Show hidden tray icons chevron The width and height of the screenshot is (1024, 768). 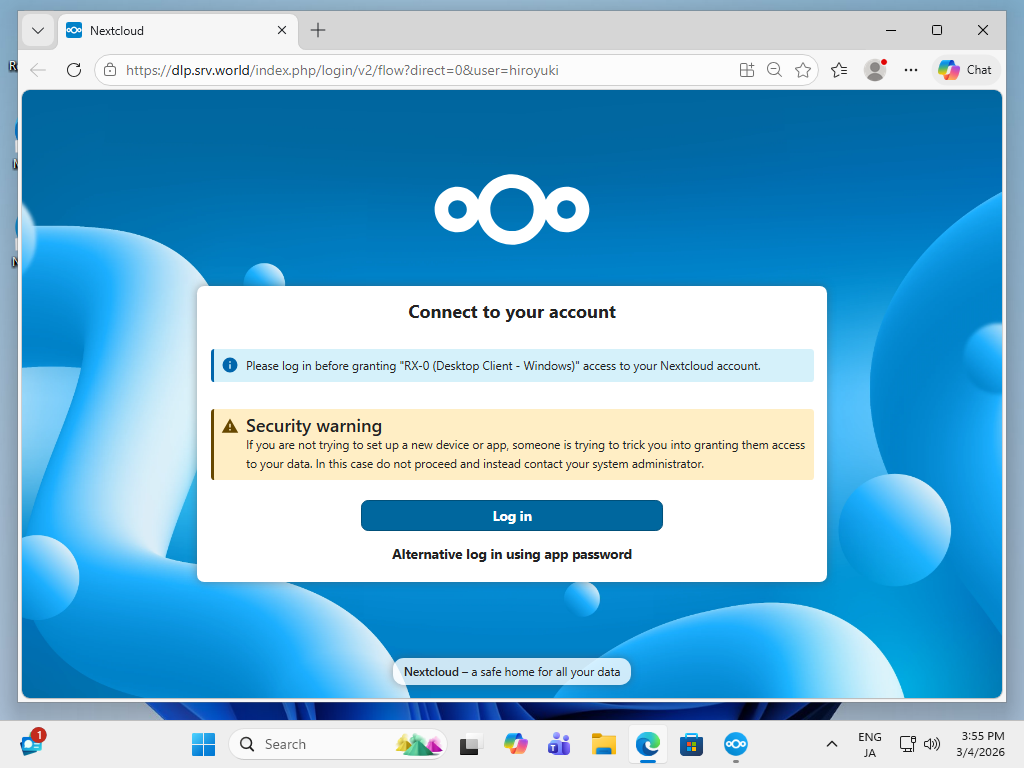point(832,744)
